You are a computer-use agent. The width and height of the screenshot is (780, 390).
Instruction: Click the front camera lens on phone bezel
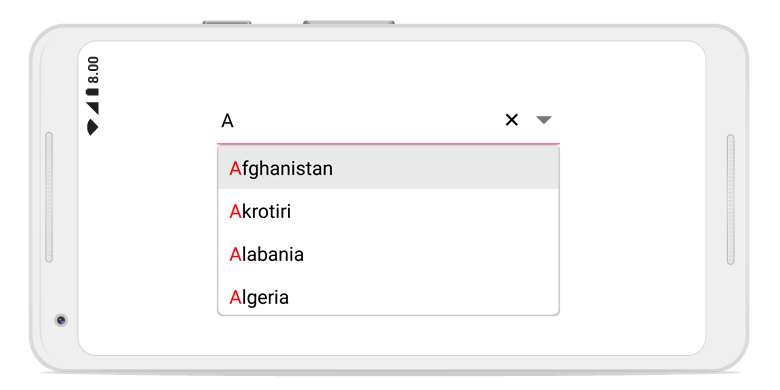[61, 320]
